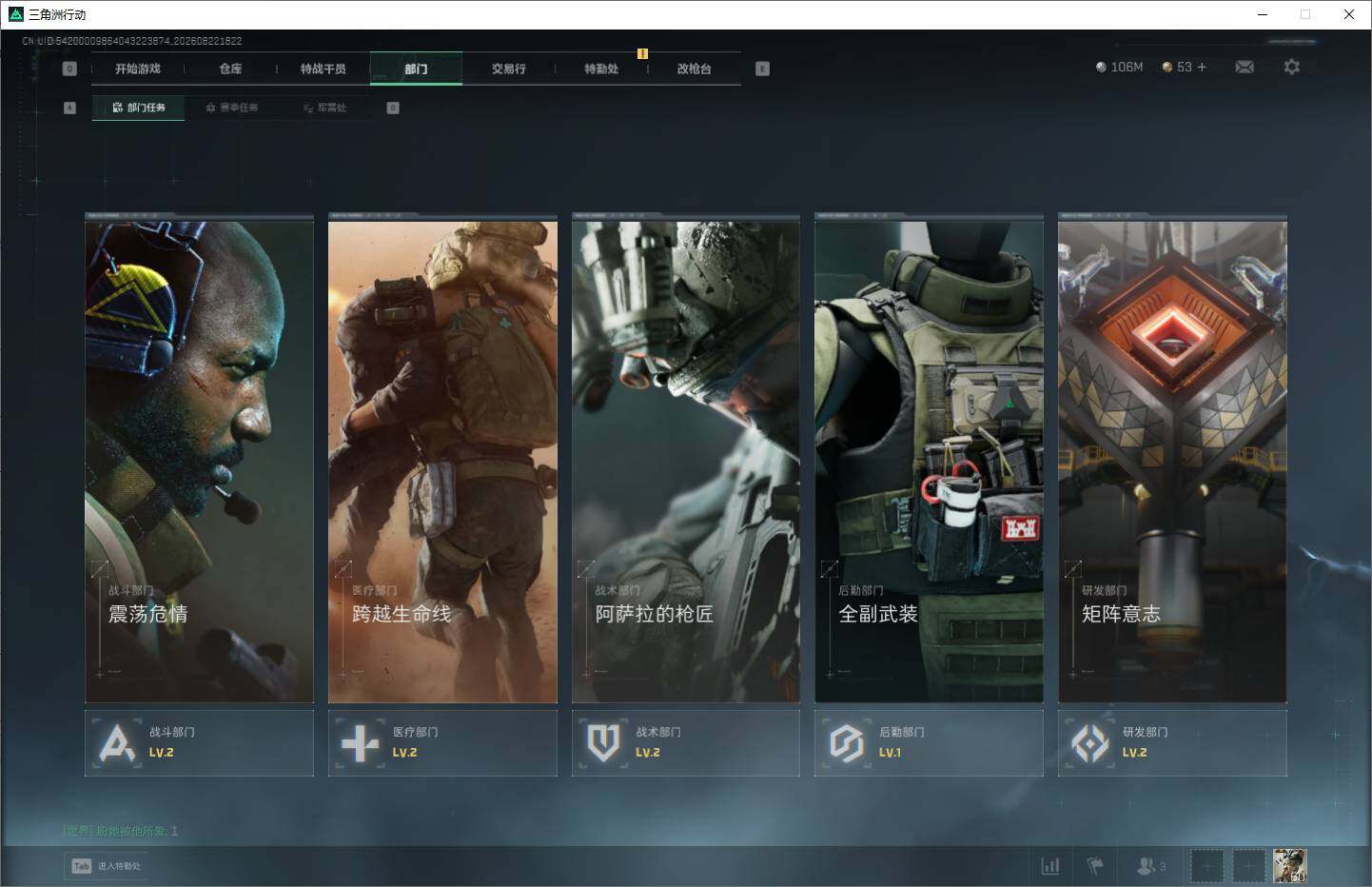
Task: Click the 医疗部门 cross emblem icon
Action: 360,743
